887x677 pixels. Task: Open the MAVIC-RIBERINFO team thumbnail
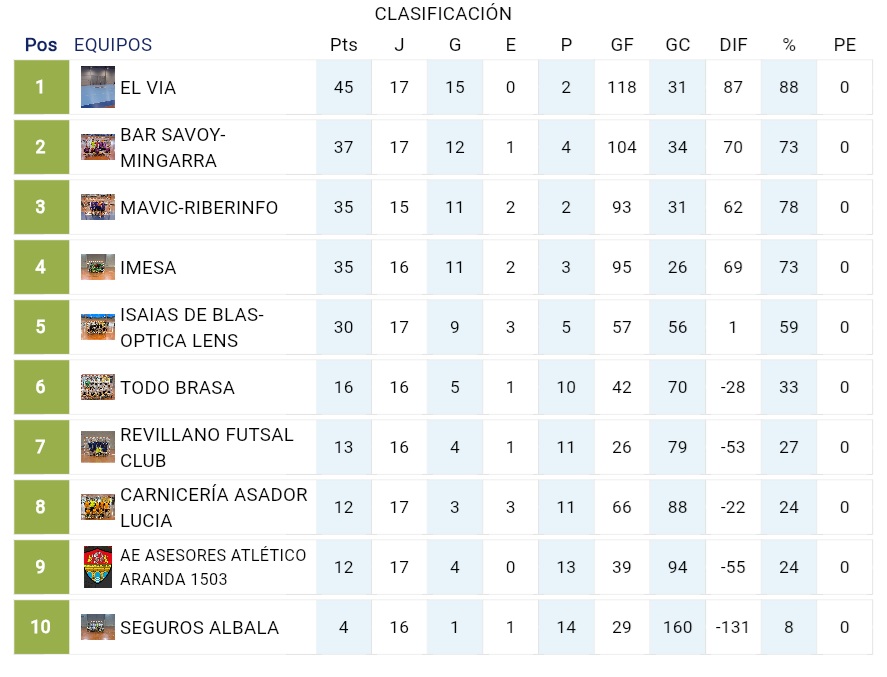[98, 207]
